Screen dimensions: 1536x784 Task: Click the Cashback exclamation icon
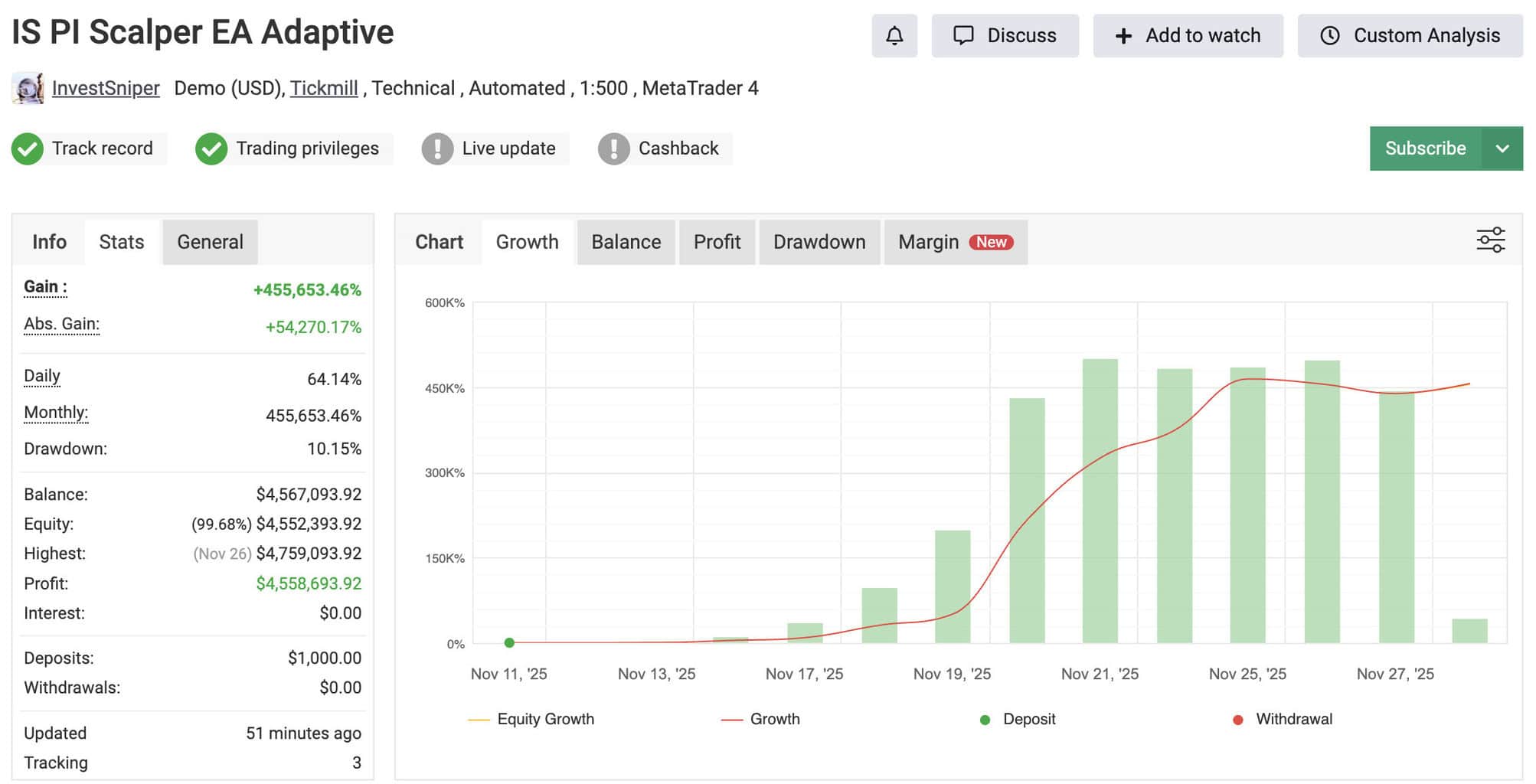coord(613,149)
